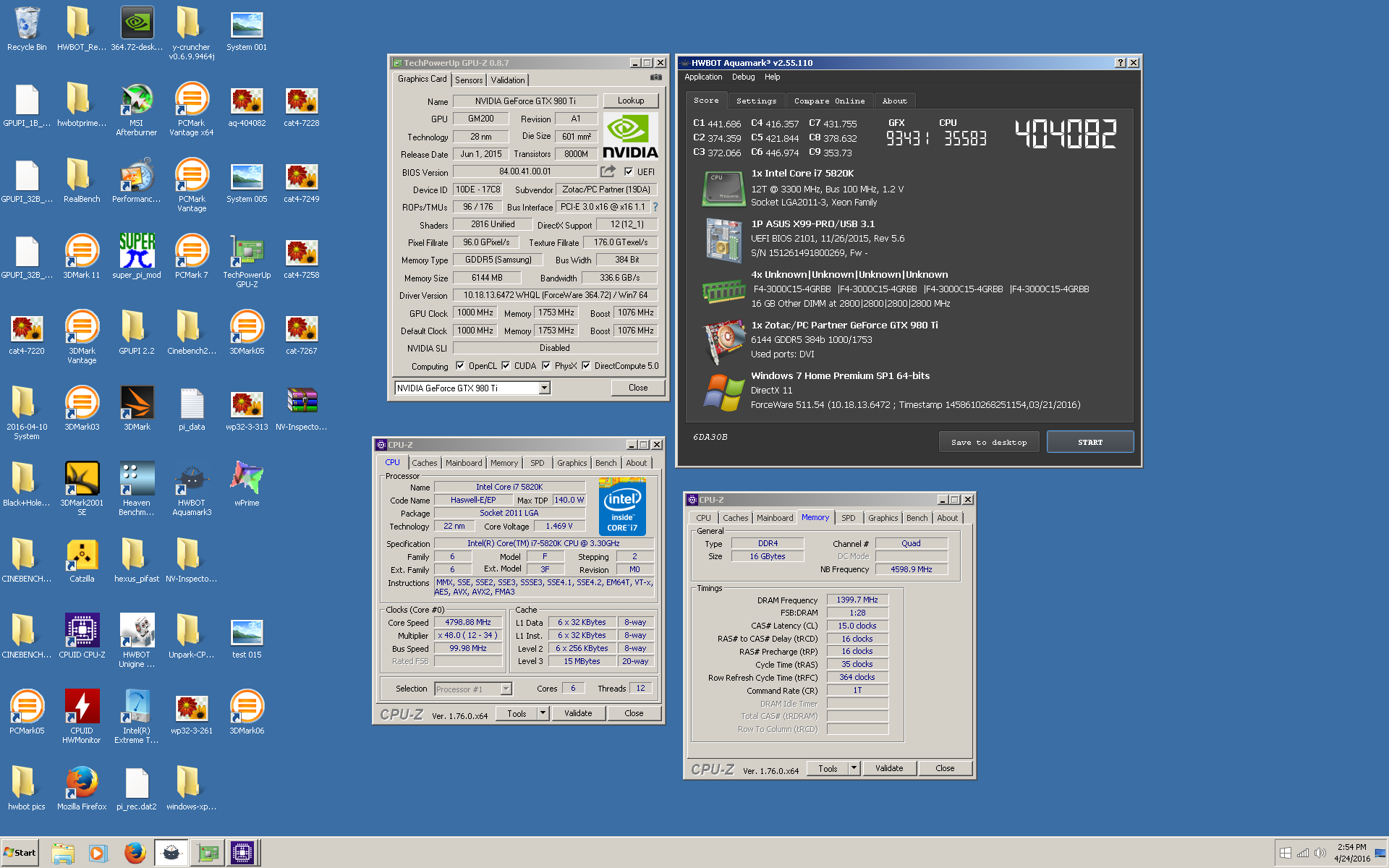Screen dimensions: 1389x868
Task: Switch to Caches tab in CPU-Z CPU window
Action: pos(425,463)
